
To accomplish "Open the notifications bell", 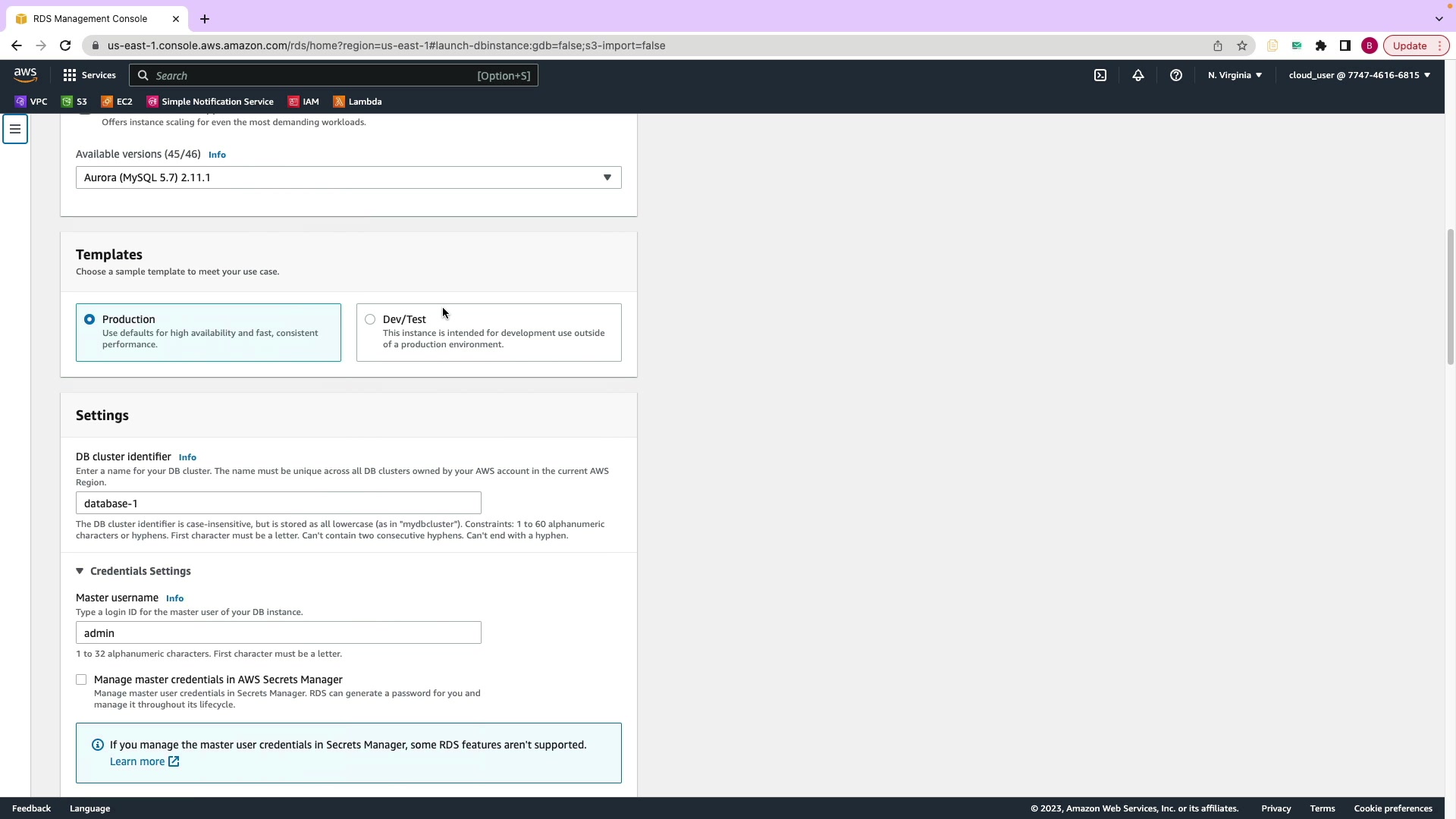I will pyautogui.click(x=1137, y=75).
